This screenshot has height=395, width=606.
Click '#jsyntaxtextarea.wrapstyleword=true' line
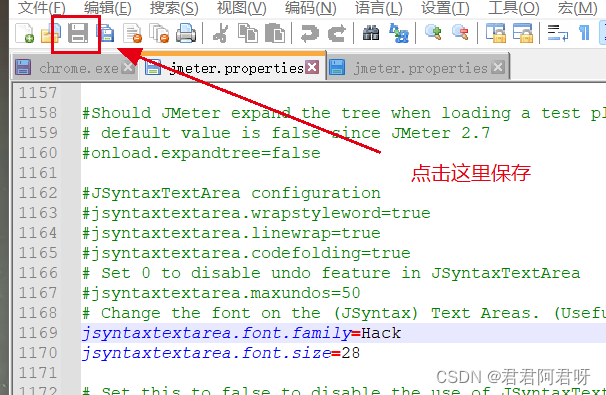pos(256,213)
